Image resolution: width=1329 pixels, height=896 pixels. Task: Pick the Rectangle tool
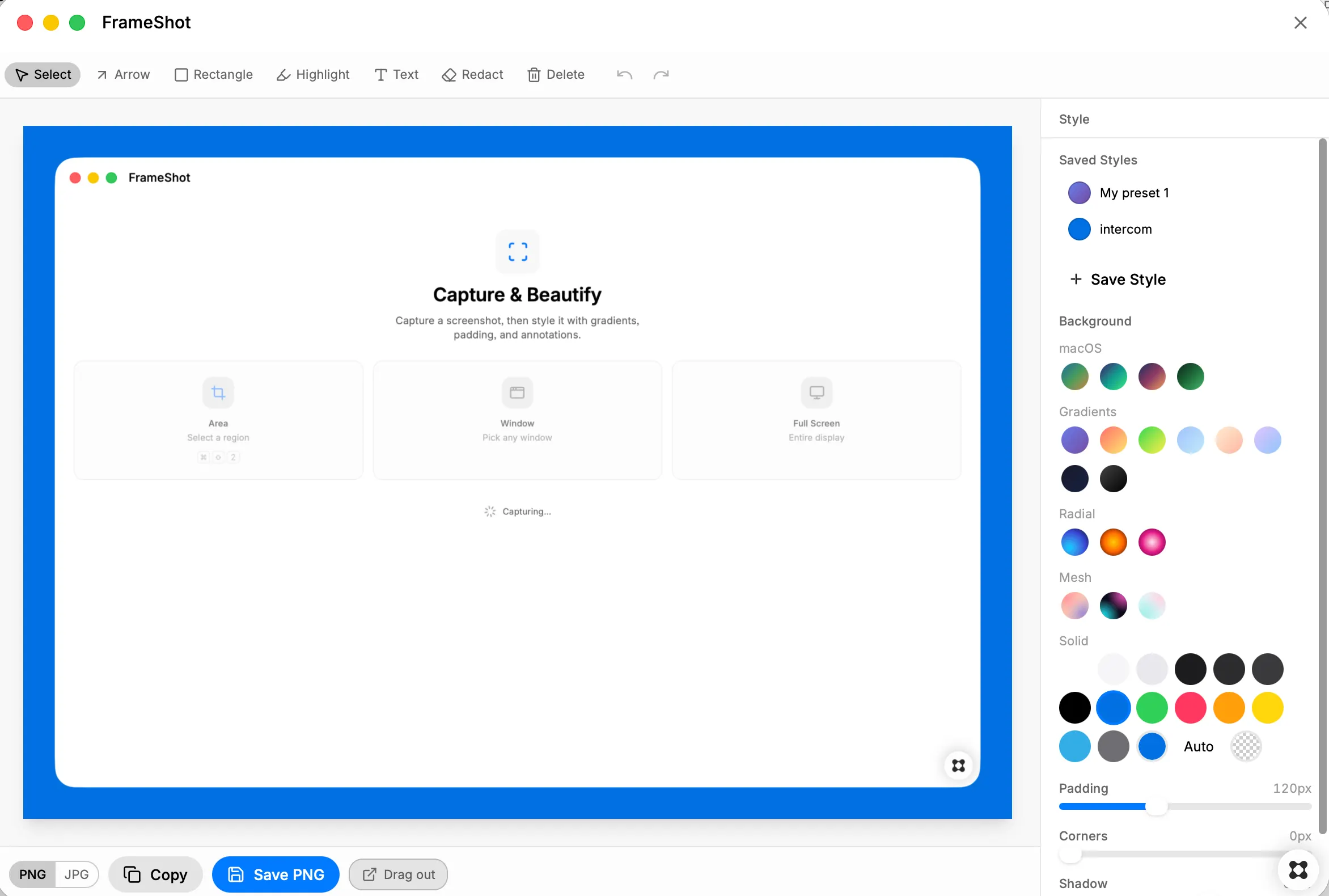tap(214, 75)
